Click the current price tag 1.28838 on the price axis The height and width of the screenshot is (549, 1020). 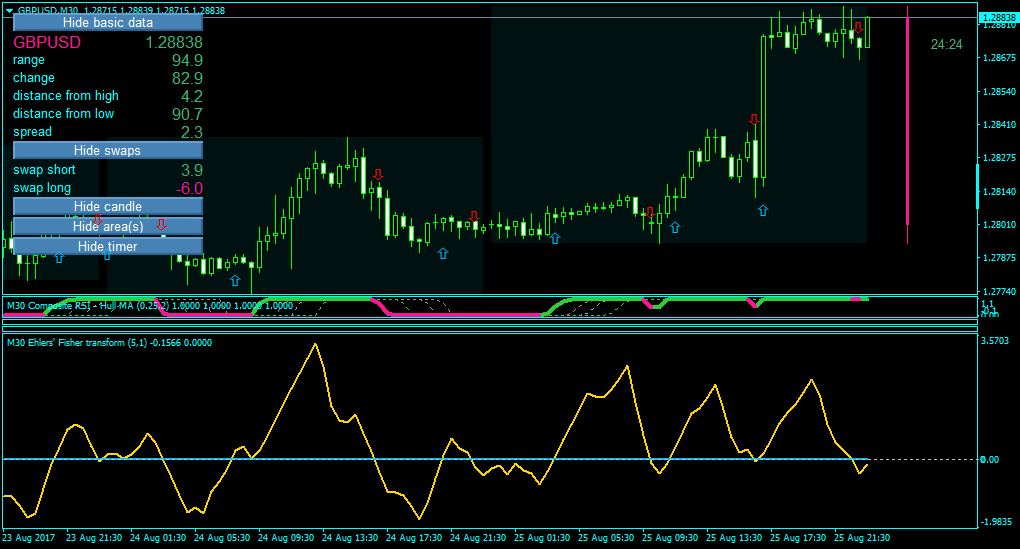click(998, 18)
